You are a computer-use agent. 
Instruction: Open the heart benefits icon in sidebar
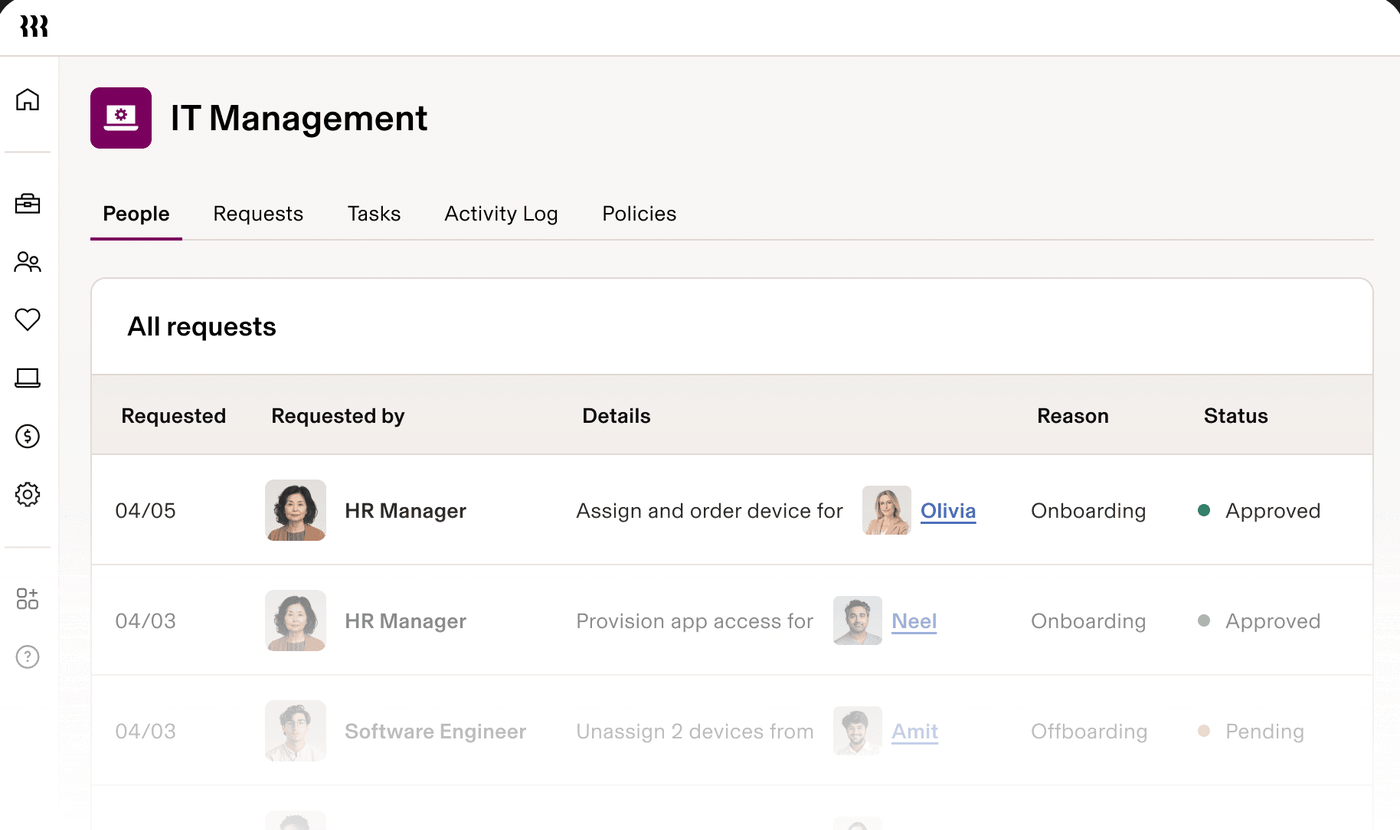click(28, 320)
